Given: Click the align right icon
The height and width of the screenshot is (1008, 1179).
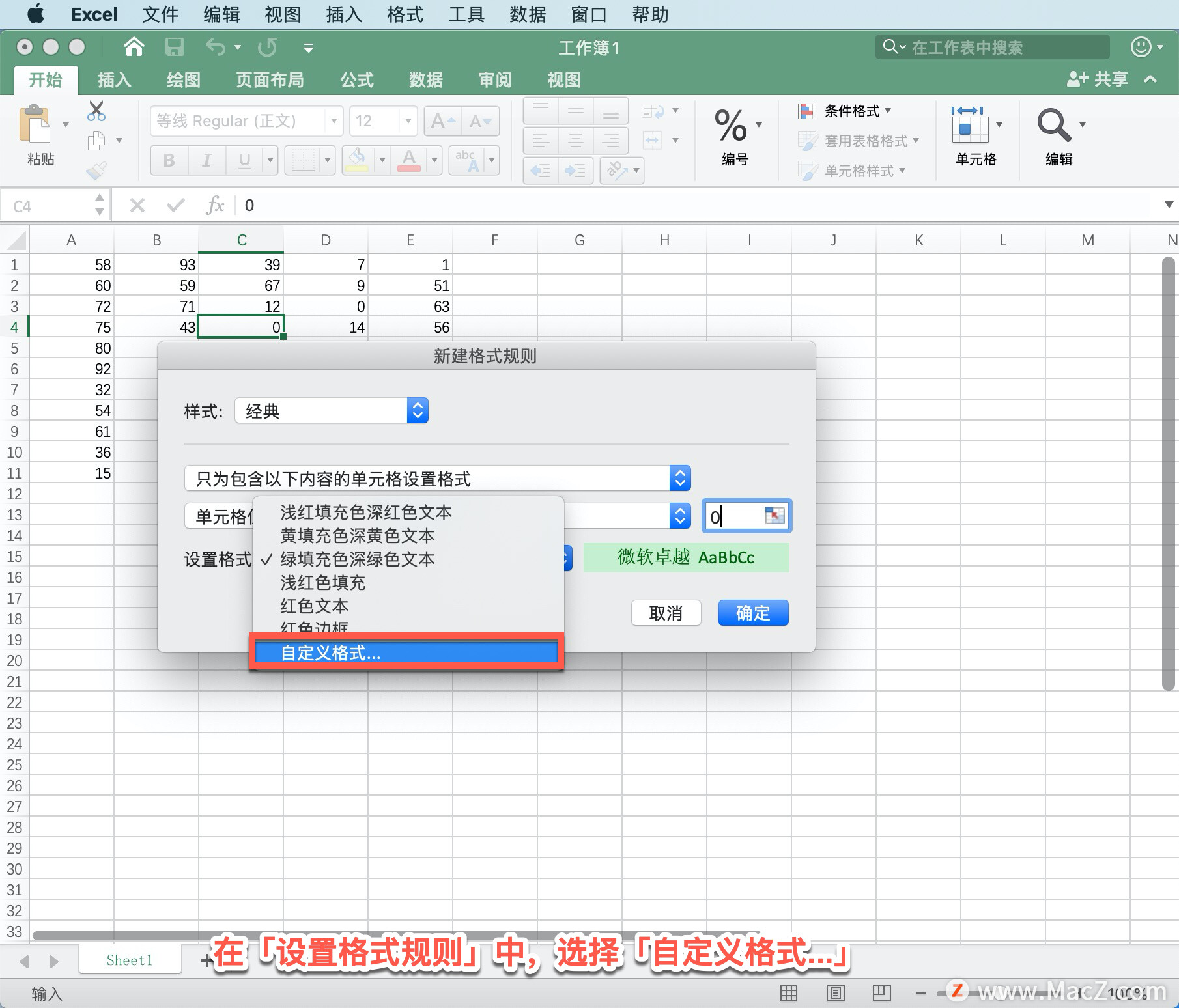Looking at the screenshot, I should tap(610, 140).
